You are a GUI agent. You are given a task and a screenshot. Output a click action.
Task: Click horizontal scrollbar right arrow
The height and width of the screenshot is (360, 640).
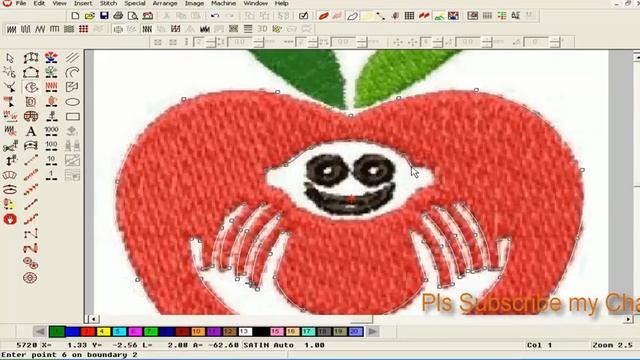(x=628, y=319)
